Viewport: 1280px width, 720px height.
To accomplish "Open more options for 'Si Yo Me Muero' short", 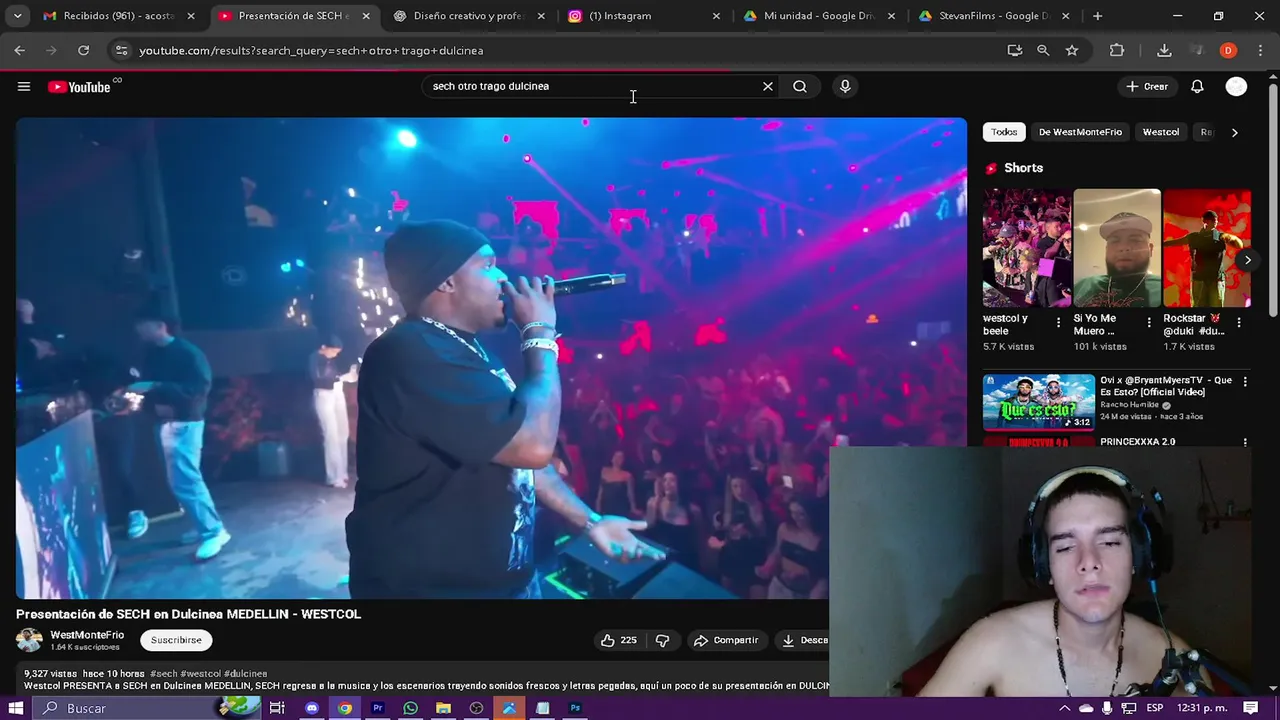I will click(1149, 323).
